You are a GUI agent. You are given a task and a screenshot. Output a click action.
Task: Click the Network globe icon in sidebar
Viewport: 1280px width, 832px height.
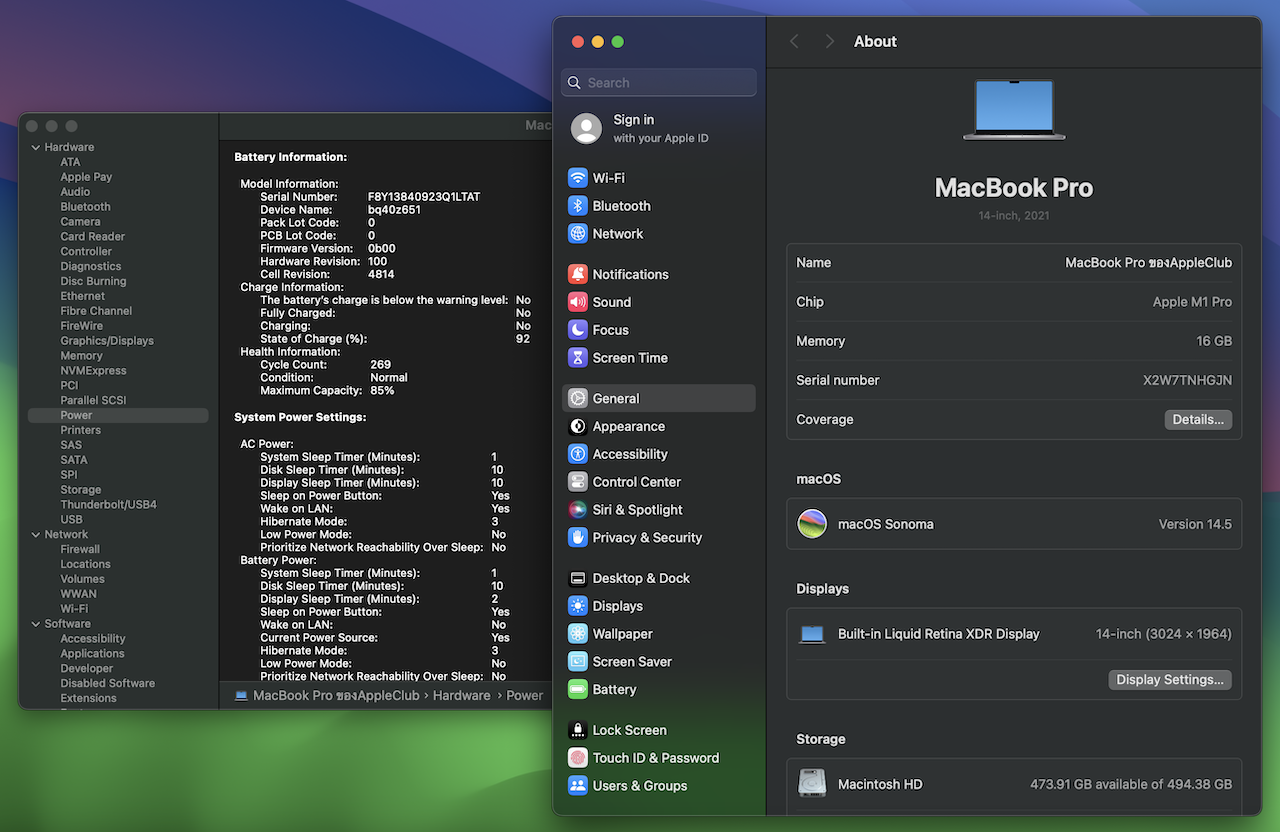[578, 234]
